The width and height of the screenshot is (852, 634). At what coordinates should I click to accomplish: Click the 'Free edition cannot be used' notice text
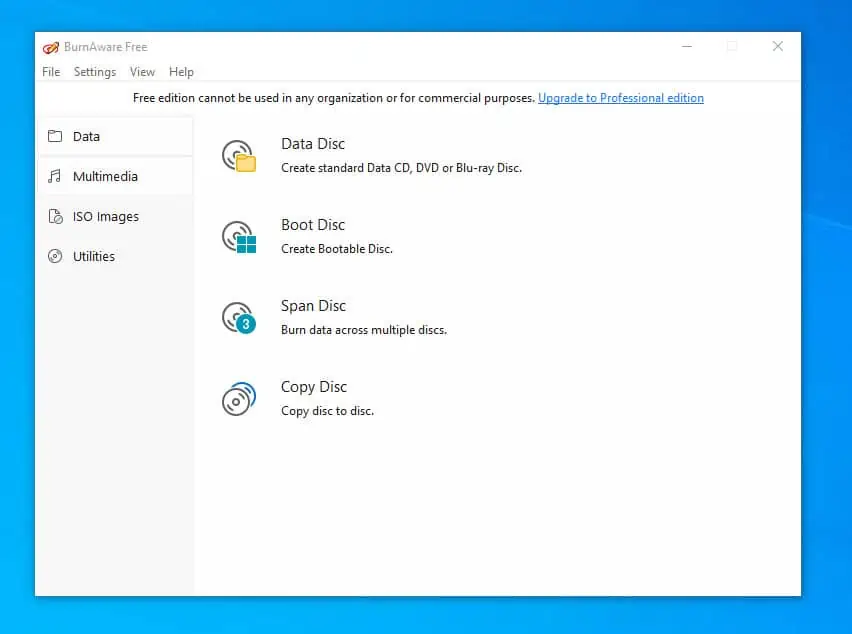[334, 98]
